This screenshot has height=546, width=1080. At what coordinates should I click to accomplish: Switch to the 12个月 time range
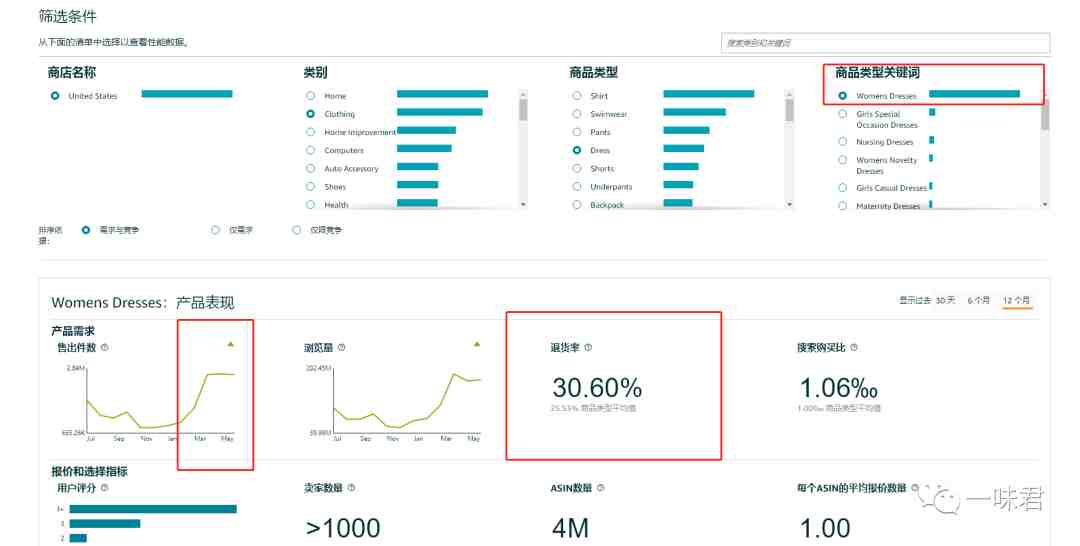pyautogui.click(x=1017, y=300)
